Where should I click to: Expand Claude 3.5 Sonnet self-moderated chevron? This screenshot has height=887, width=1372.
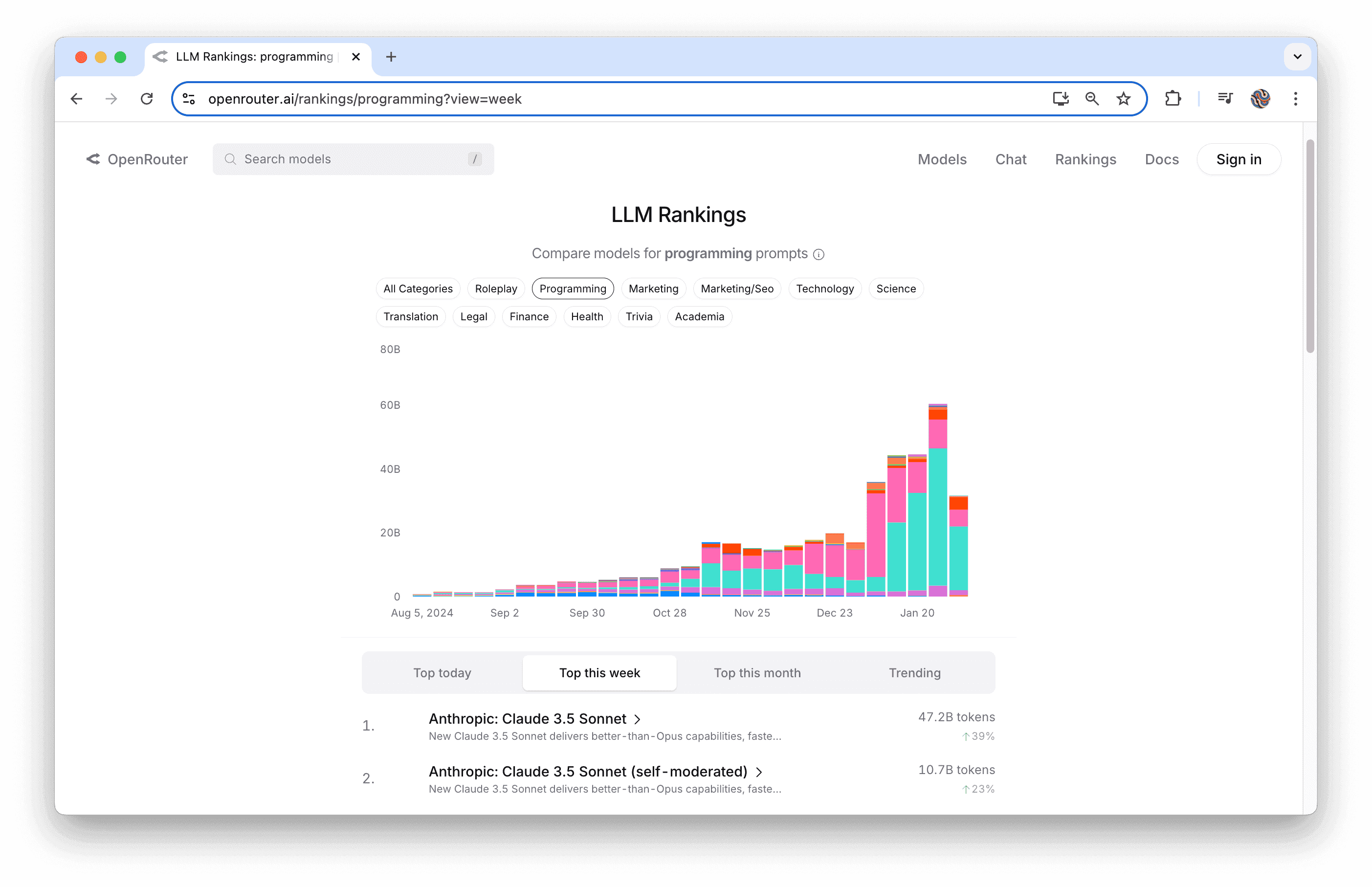click(759, 772)
